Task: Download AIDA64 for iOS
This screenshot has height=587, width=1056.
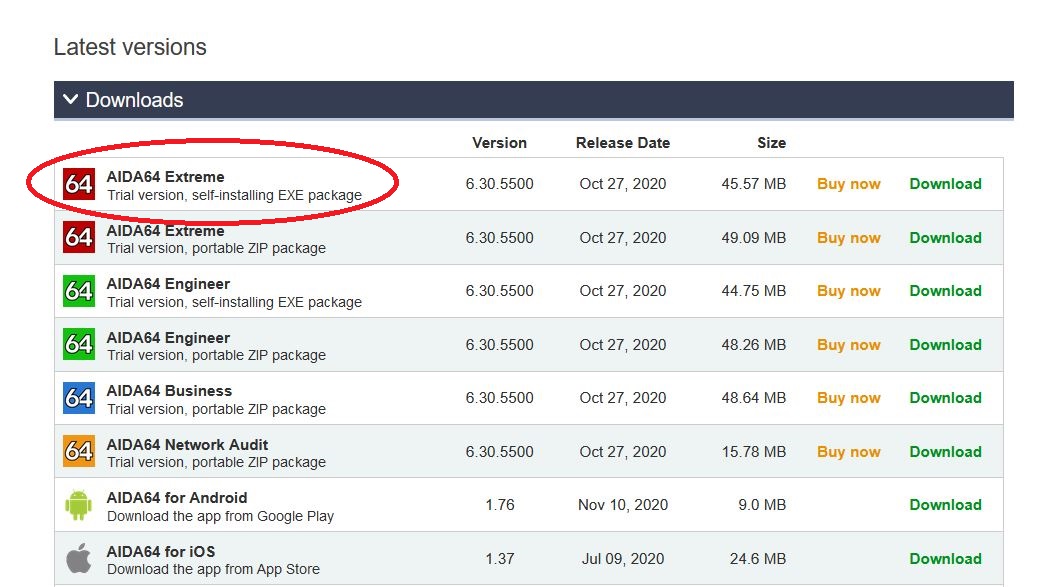Action: pyautogui.click(x=945, y=559)
